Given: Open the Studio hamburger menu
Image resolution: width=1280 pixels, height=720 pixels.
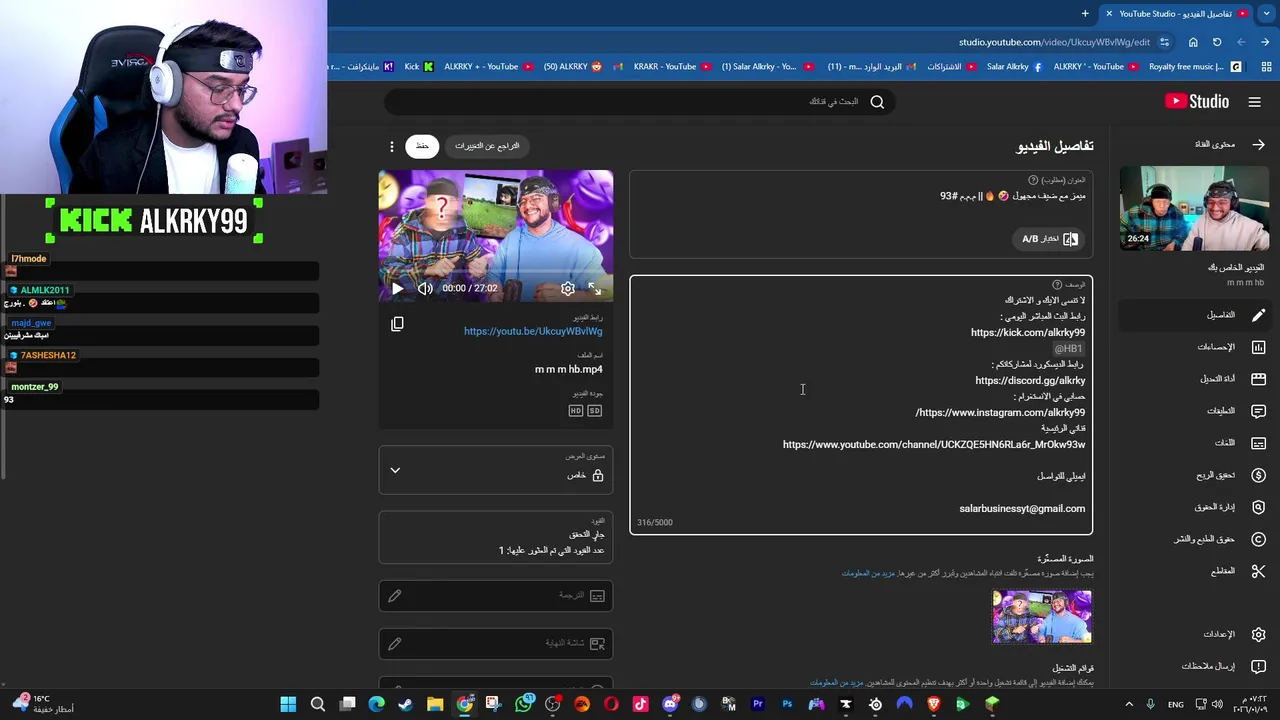Looking at the screenshot, I should pyautogui.click(x=1255, y=101).
